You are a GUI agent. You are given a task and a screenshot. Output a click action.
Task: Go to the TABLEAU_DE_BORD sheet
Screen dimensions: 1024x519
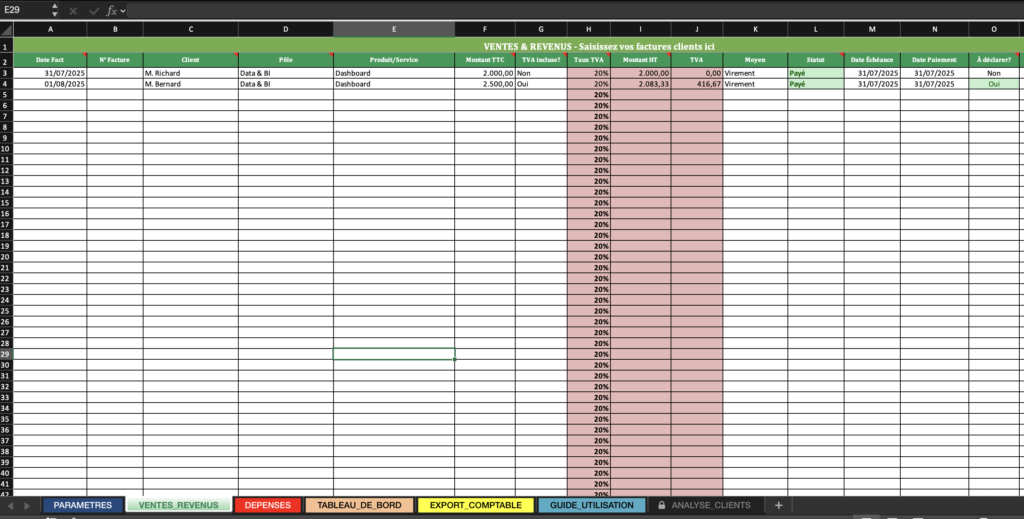point(359,505)
